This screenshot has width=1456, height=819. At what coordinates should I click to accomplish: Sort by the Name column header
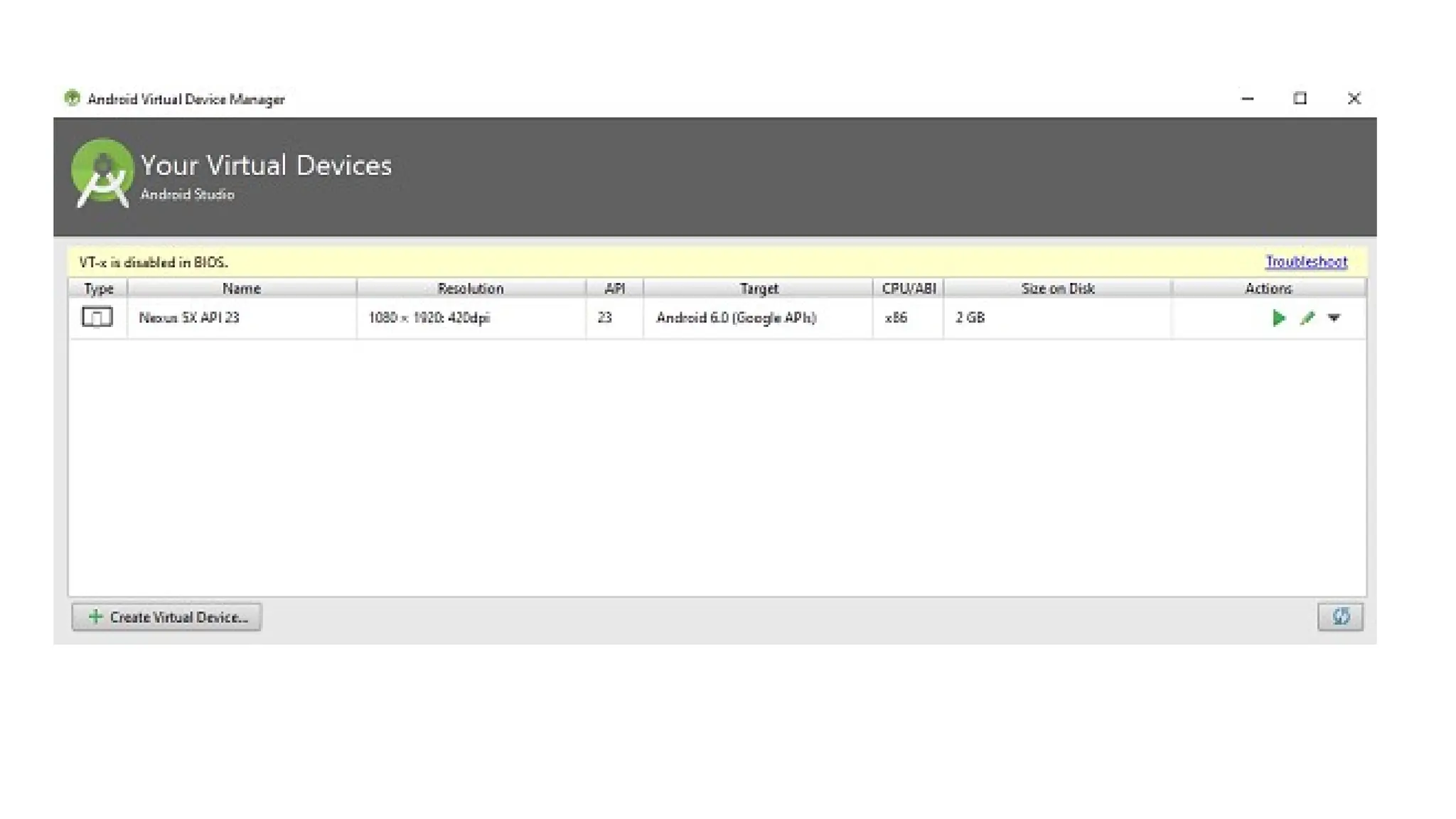242,288
